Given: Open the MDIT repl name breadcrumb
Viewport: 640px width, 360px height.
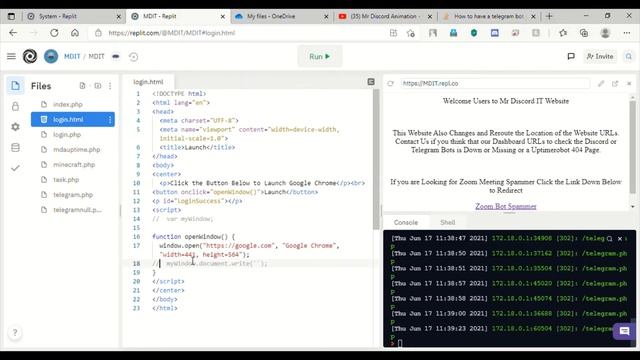Looking at the screenshot, I should [96, 56].
